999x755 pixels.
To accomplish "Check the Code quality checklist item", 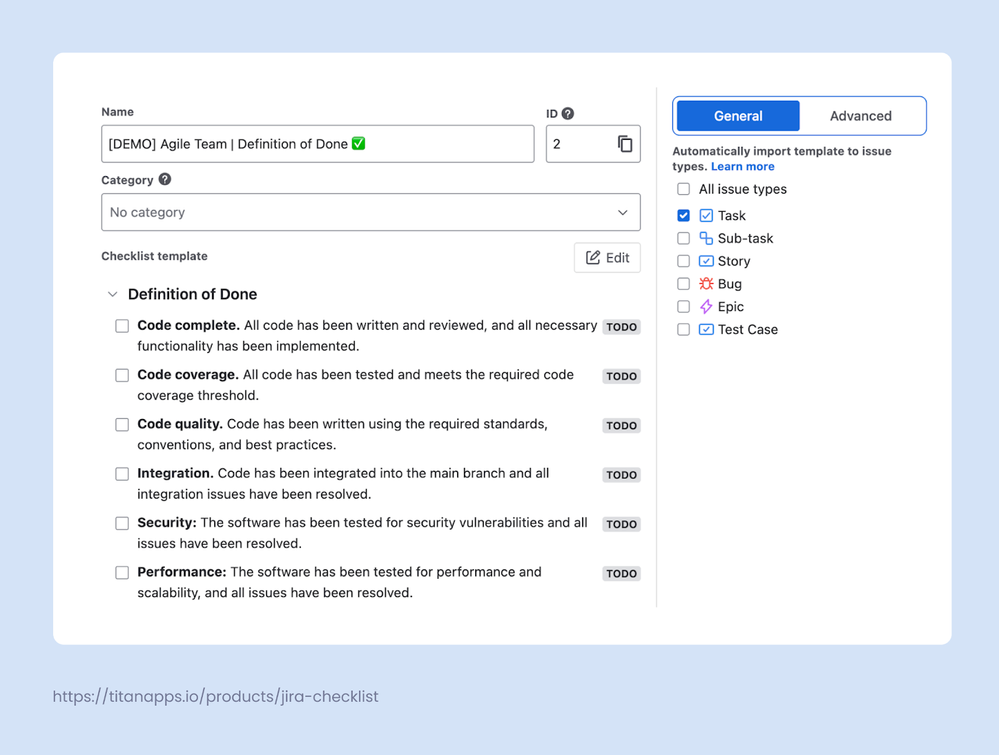I will [122, 424].
